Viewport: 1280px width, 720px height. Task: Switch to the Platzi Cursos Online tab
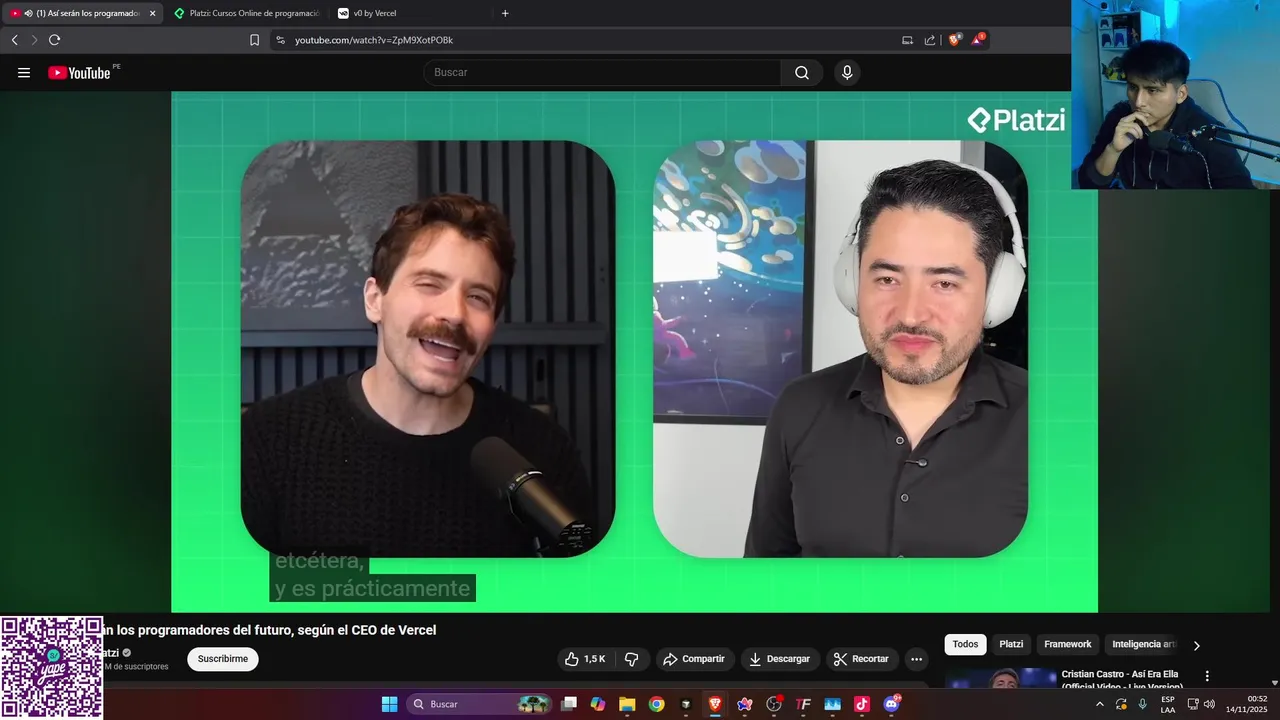tap(246, 13)
